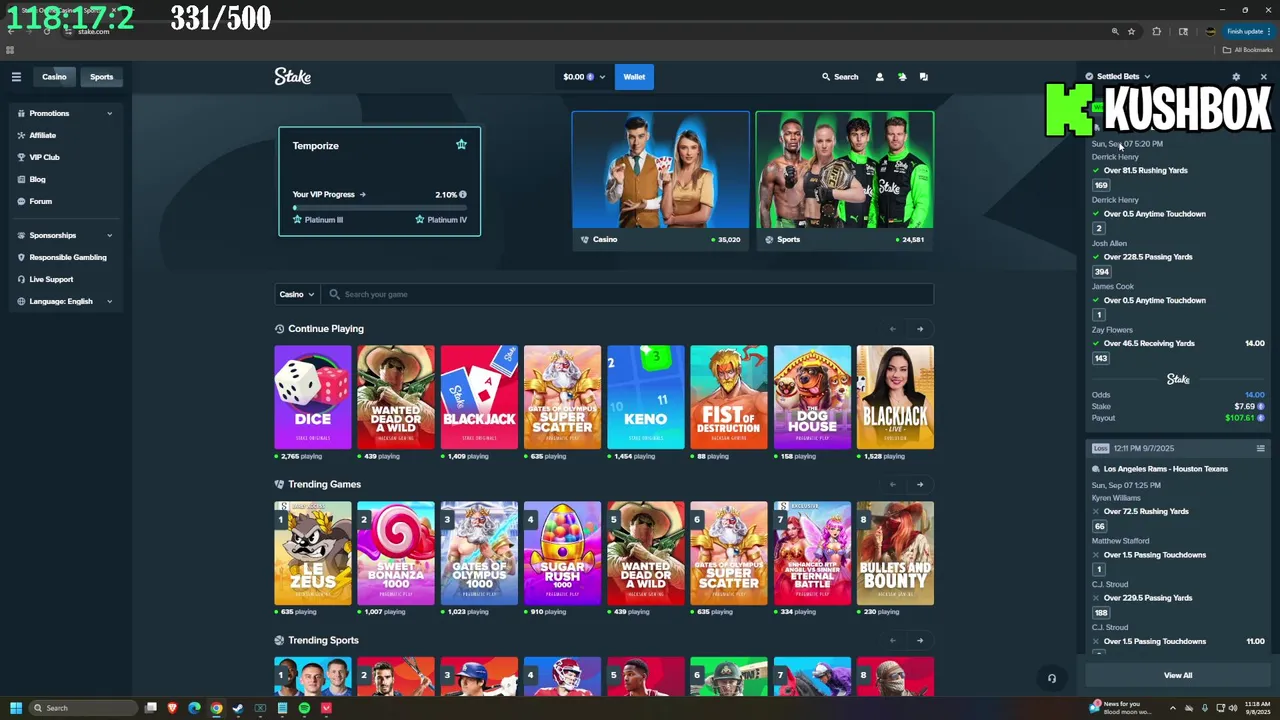Open Your VIP Progress arrow link
This screenshot has width=1280, height=720.
click(x=329, y=194)
